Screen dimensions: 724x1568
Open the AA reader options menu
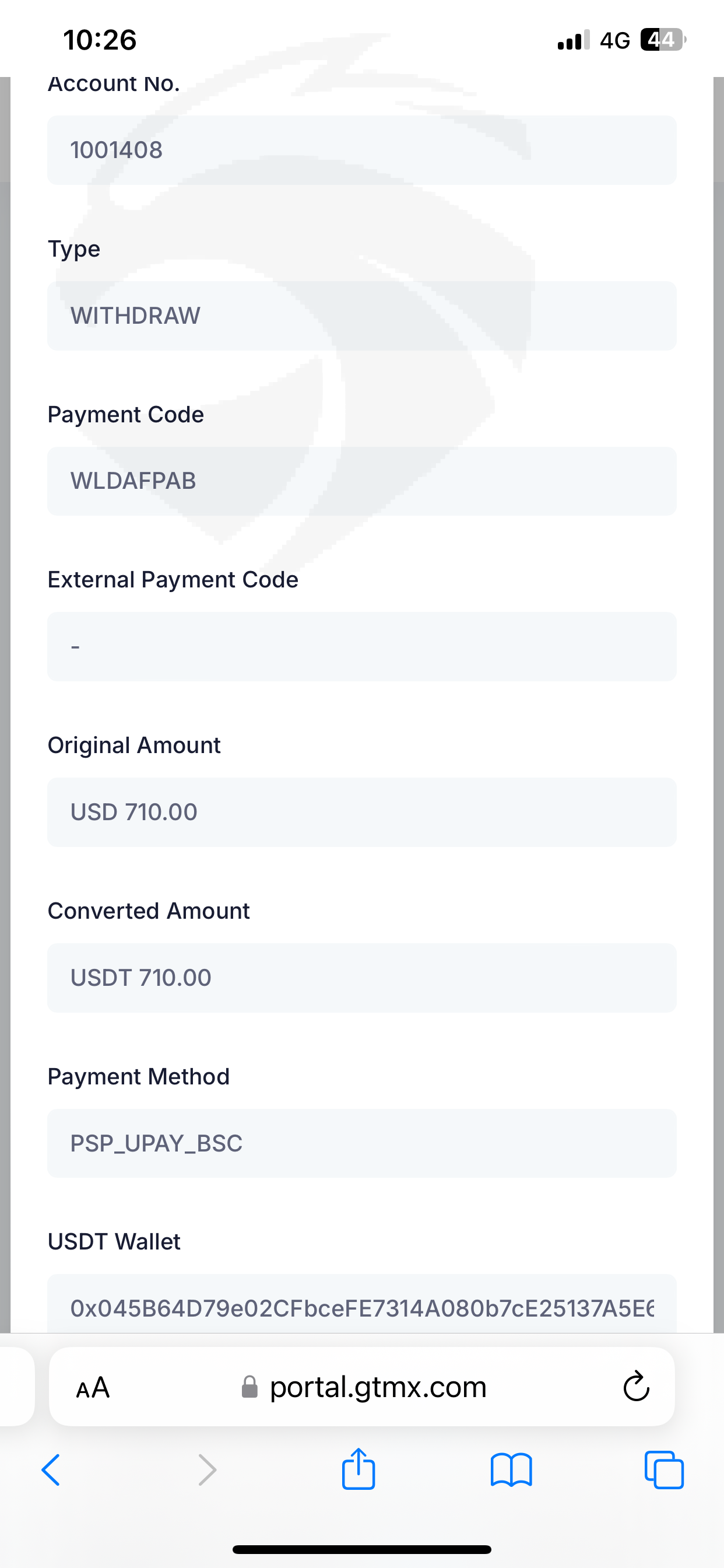pyautogui.click(x=93, y=1388)
